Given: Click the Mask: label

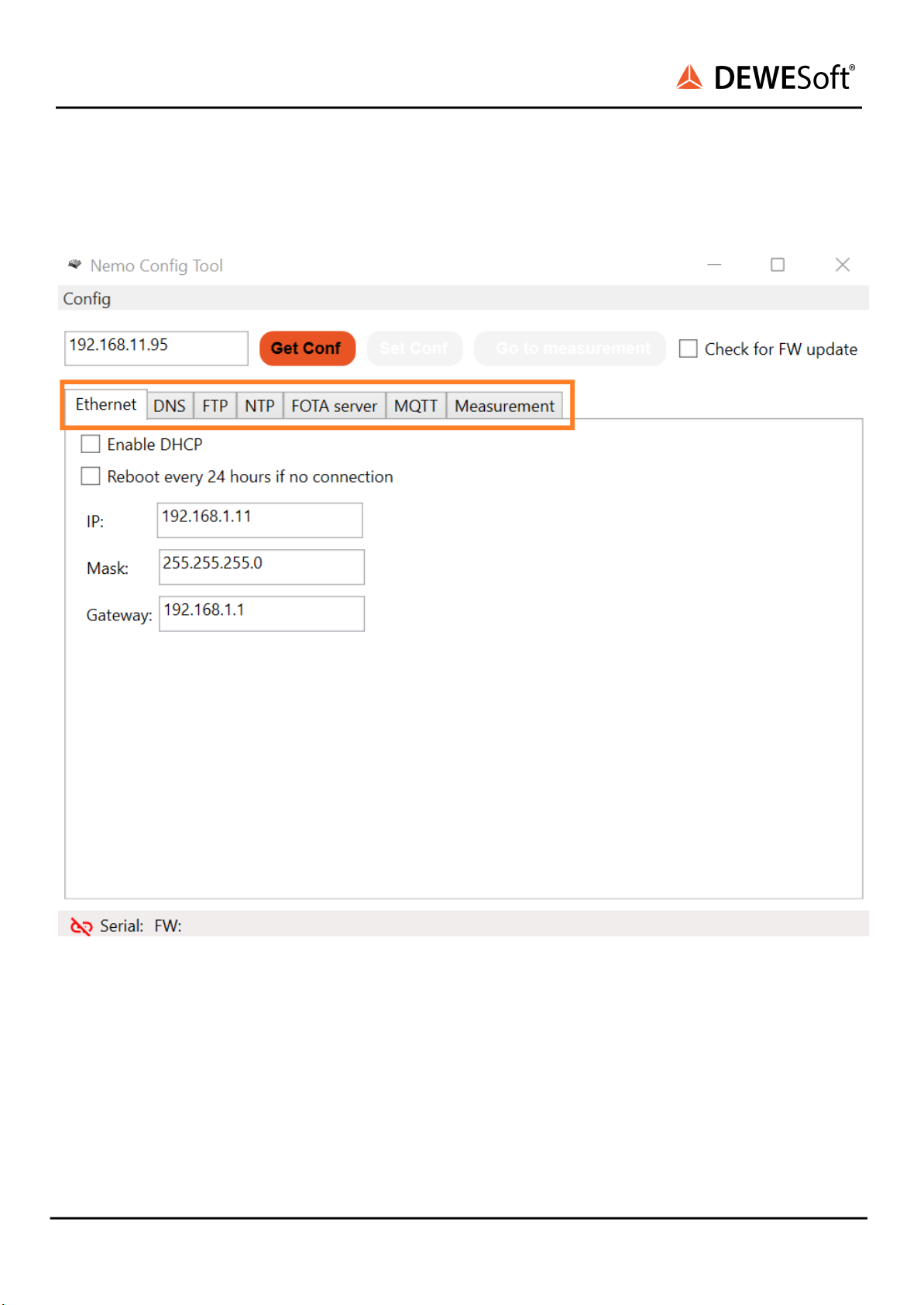Looking at the screenshot, I should tap(108, 568).
